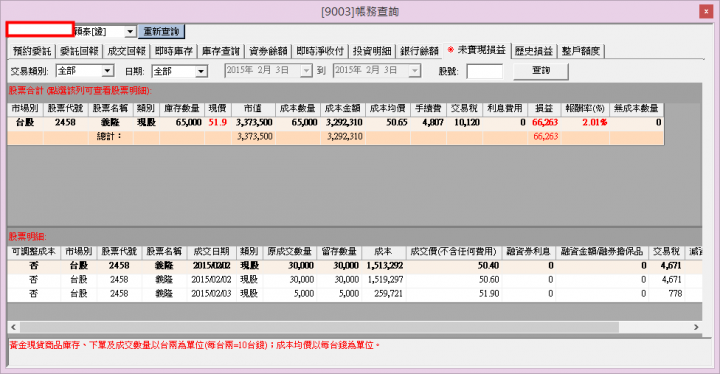Viewport: 720px width, 374px height.
Task: Click 原成交數量 column header
Action: 289,251
